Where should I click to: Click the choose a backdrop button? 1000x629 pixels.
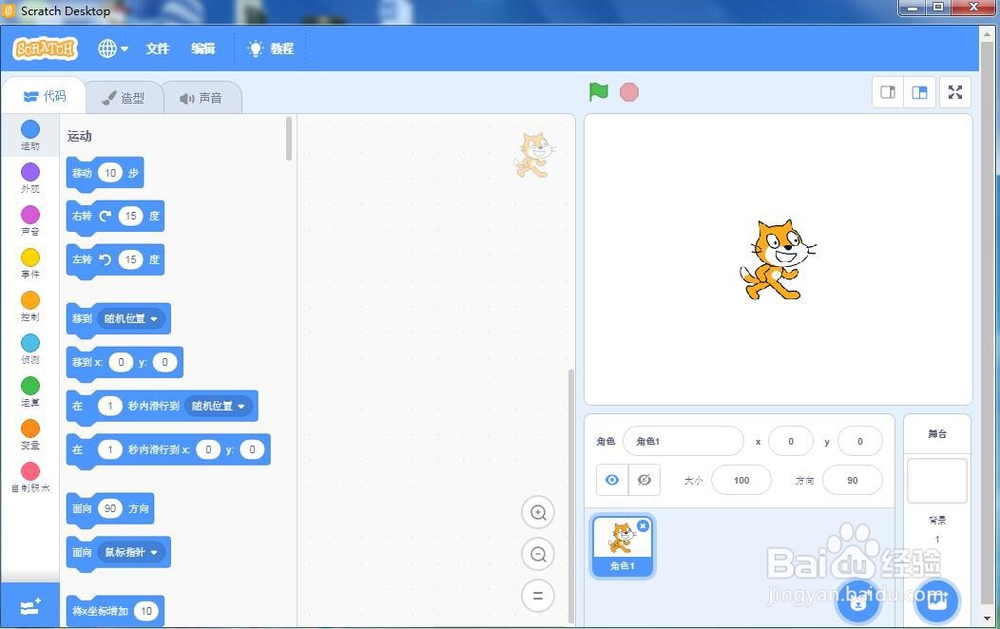tap(936, 601)
